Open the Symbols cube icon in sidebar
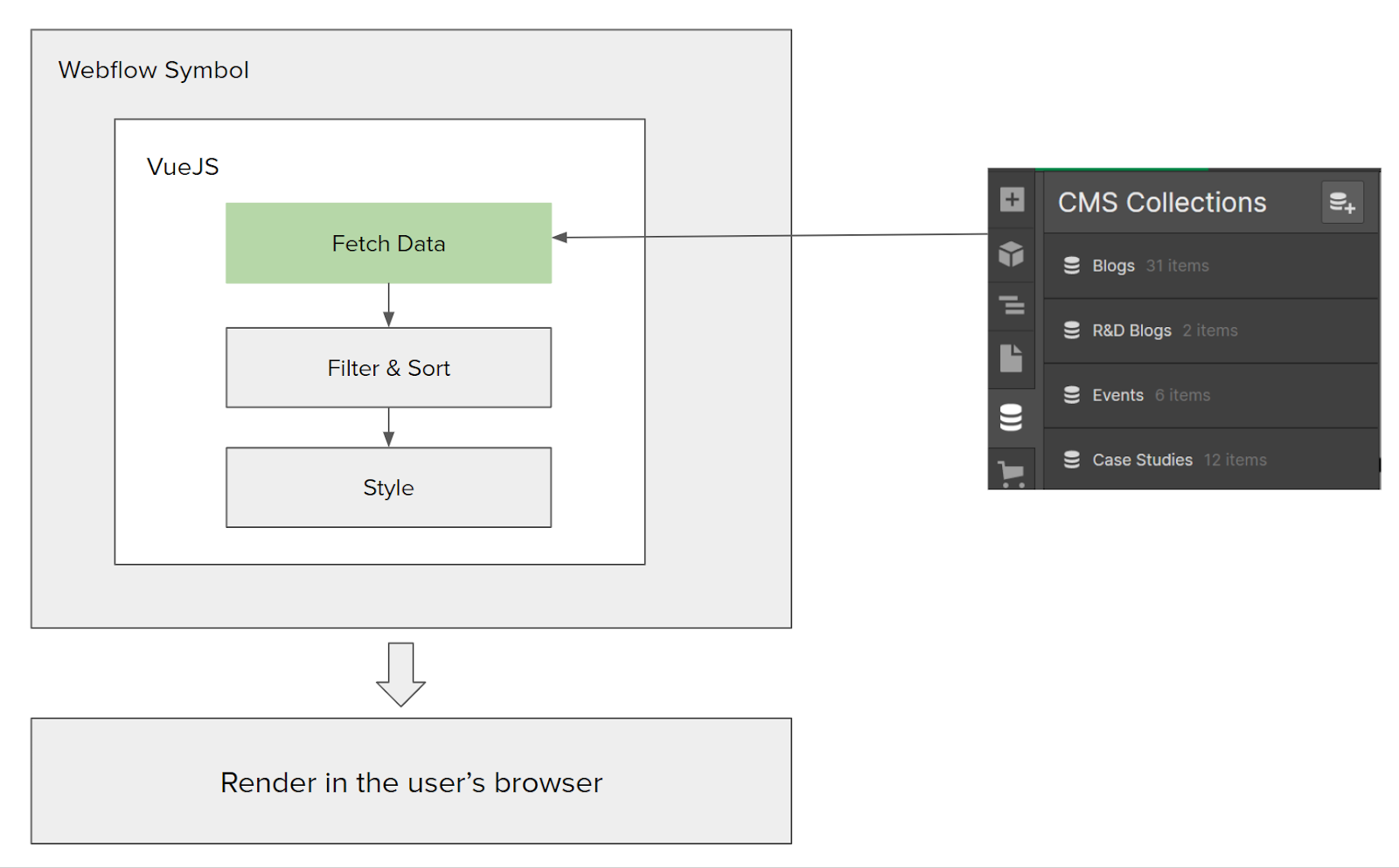1399x868 pixels. [1012, 253]
